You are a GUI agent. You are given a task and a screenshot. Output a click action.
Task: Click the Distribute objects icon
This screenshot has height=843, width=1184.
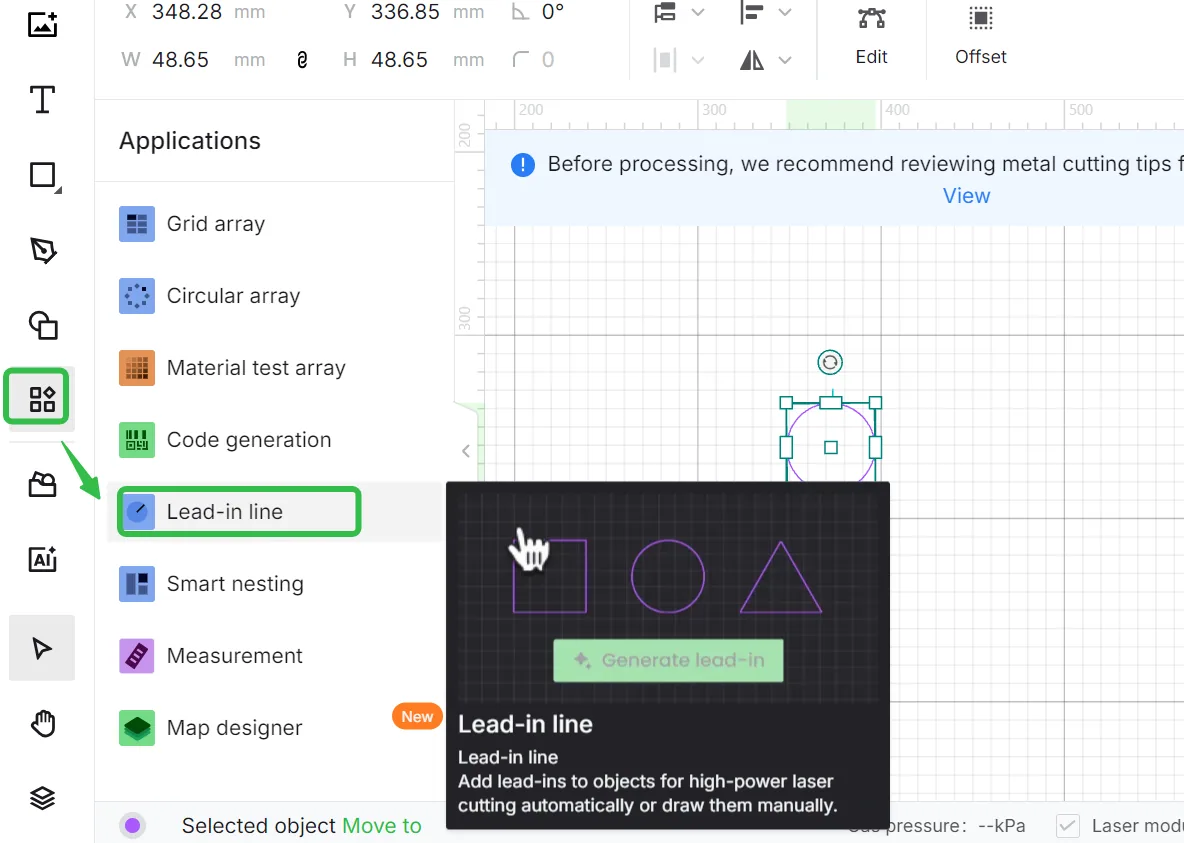[664, 60]
